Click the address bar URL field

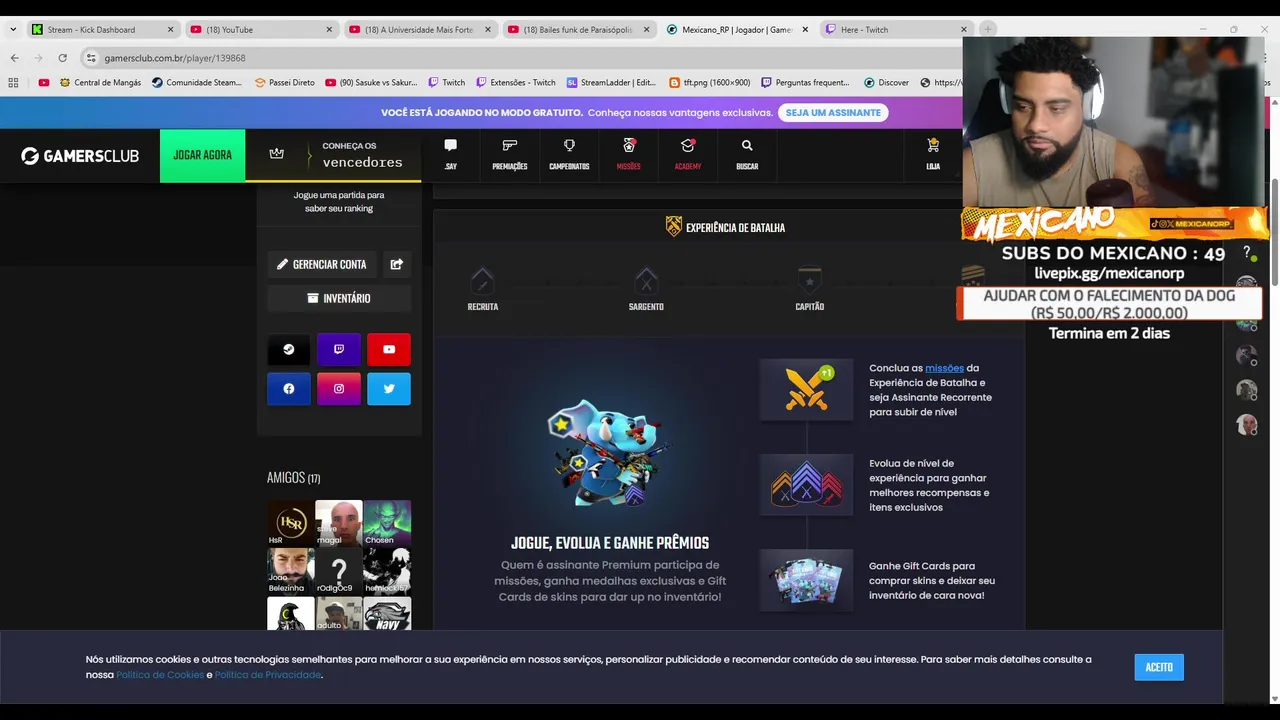point(520,58)
